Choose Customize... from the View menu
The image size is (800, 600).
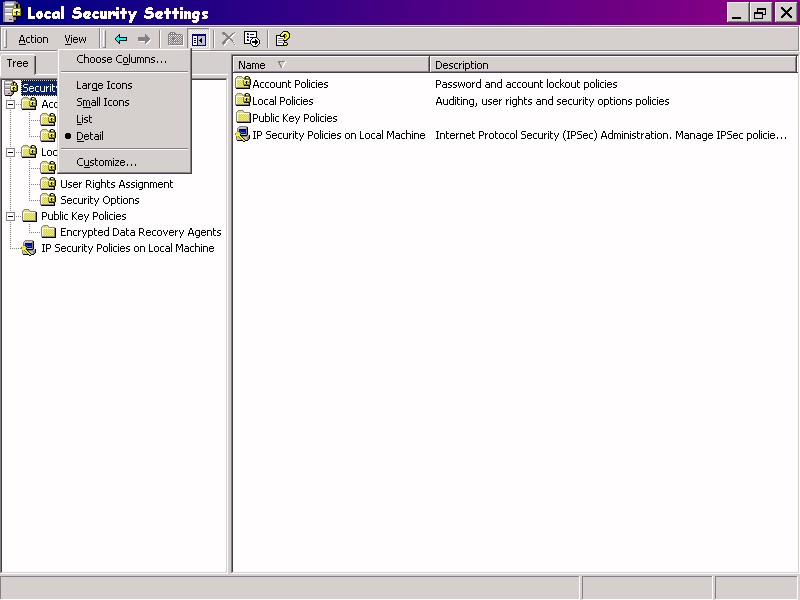[106, 162]
